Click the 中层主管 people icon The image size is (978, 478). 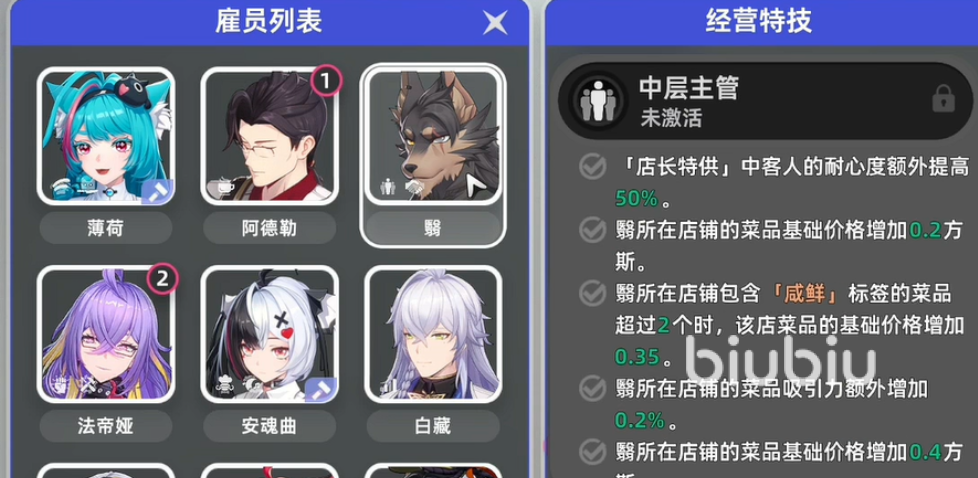[x=597, y=100]
